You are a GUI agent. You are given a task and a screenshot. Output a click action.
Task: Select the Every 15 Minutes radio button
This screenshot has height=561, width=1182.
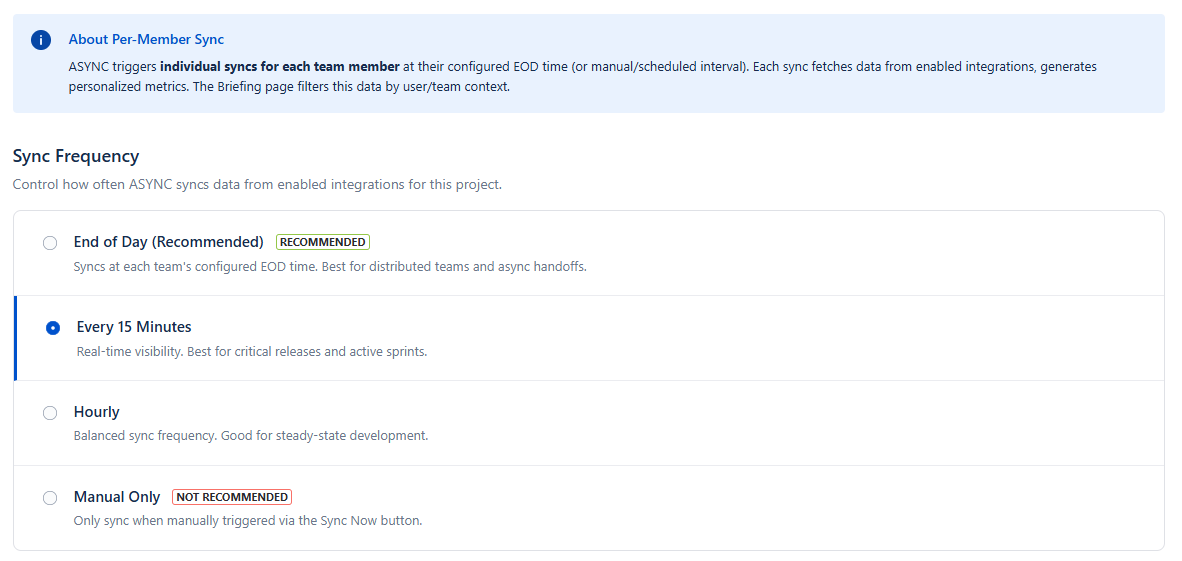point(53,328)
